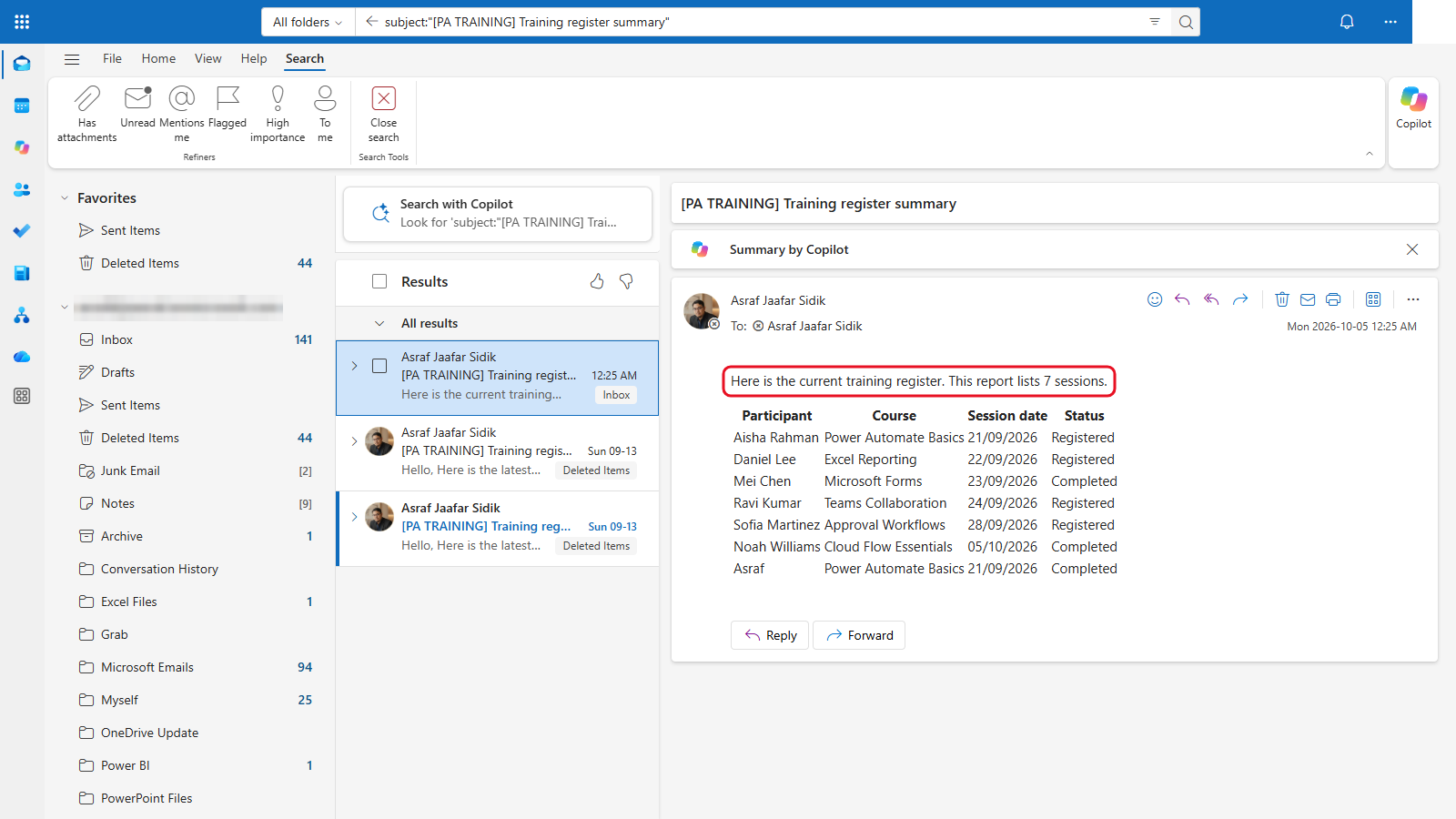Open the app launcher waffle icon
1456x819 pixels.
22,22
